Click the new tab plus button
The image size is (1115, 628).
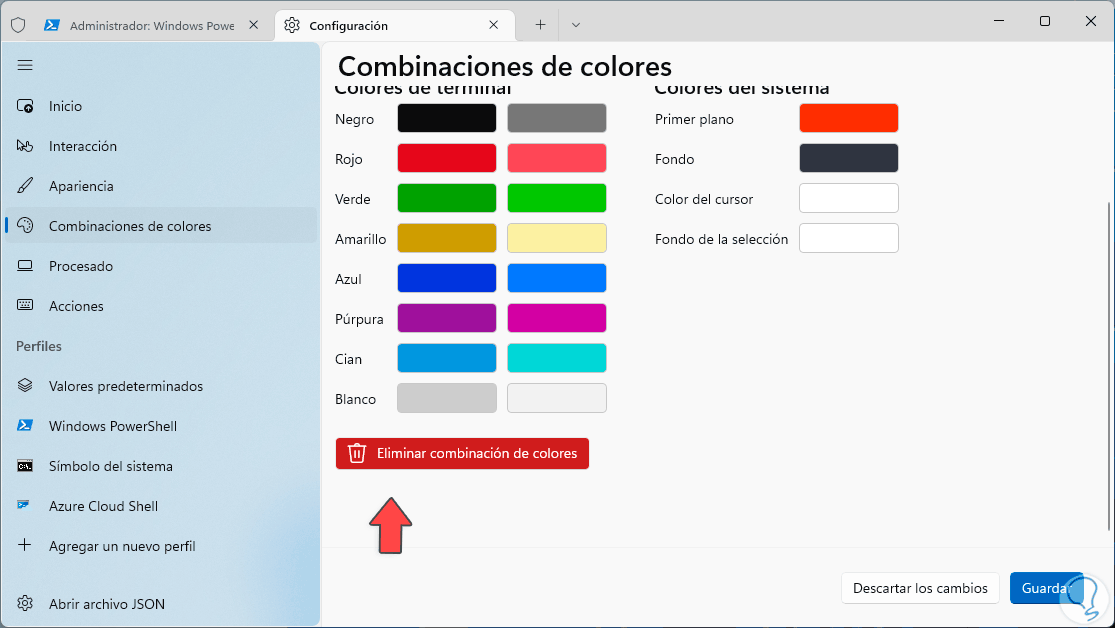coord(540,25)
